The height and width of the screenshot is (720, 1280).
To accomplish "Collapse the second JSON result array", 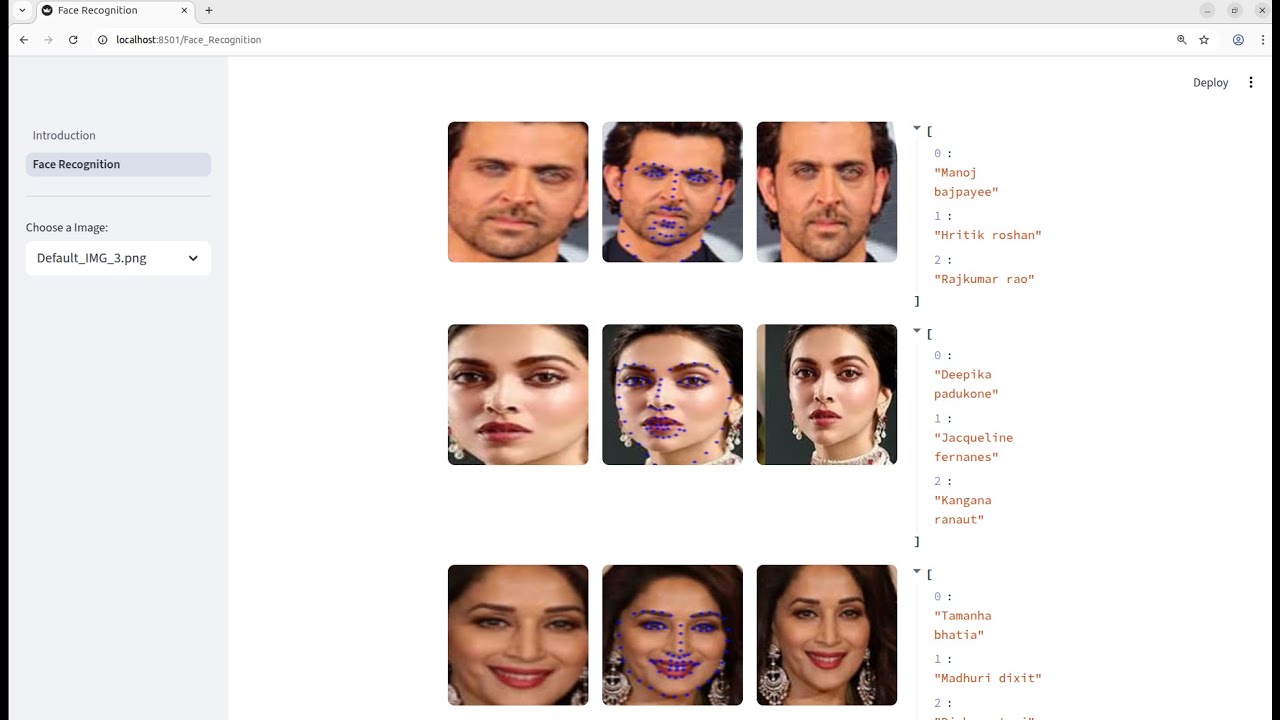I will (x=916, y=330).
